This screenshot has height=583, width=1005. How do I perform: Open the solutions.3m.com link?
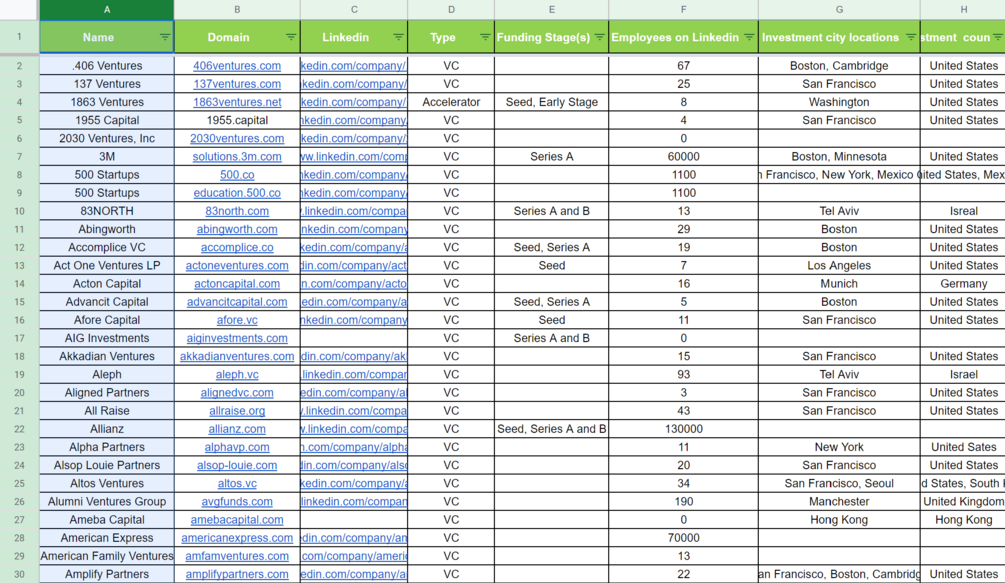pos(237,156)
